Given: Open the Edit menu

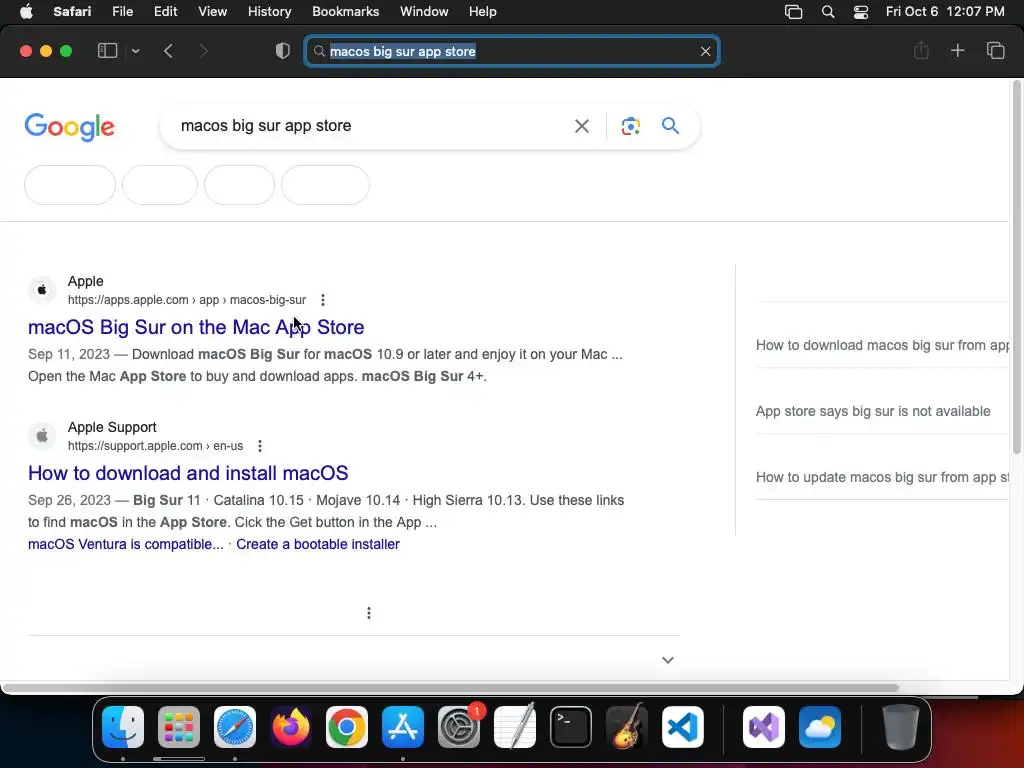Looking at the screenshot, I should click(165, 12).
